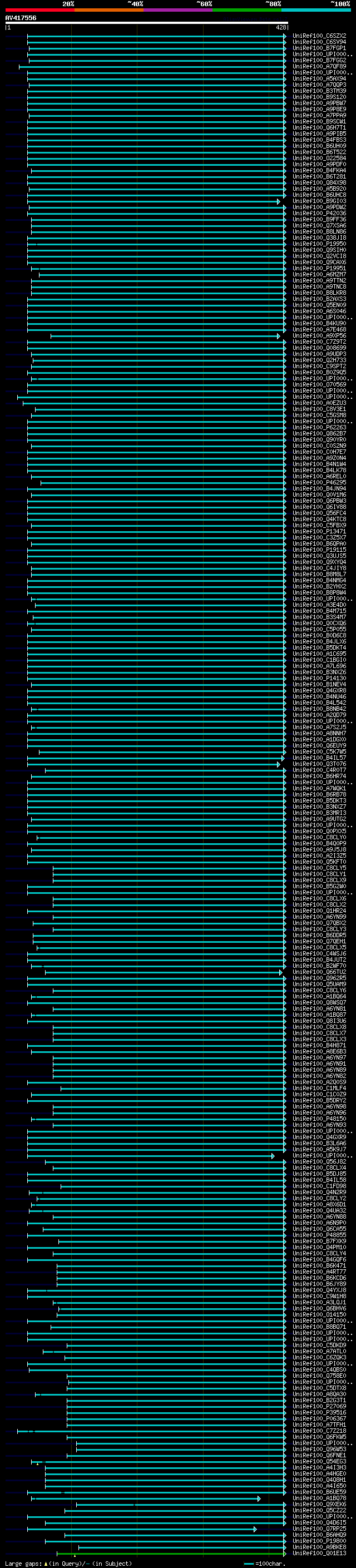Image resolution: width=356 pixels, height=1568 pixels.
Task: Select label UniRef100_P06367
Action: [319, 1418]
